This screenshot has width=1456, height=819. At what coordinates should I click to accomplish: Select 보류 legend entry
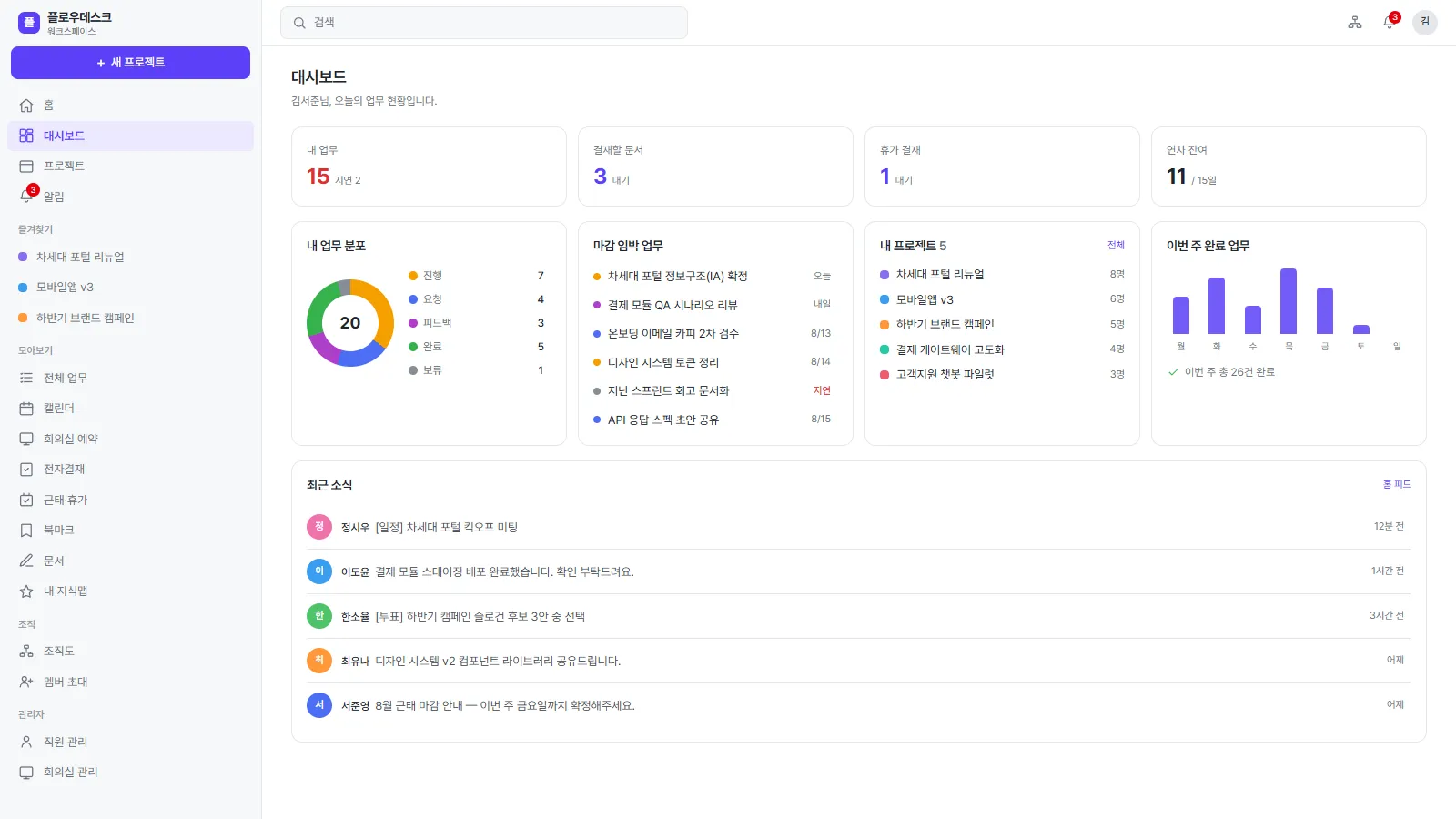[476, 370]
